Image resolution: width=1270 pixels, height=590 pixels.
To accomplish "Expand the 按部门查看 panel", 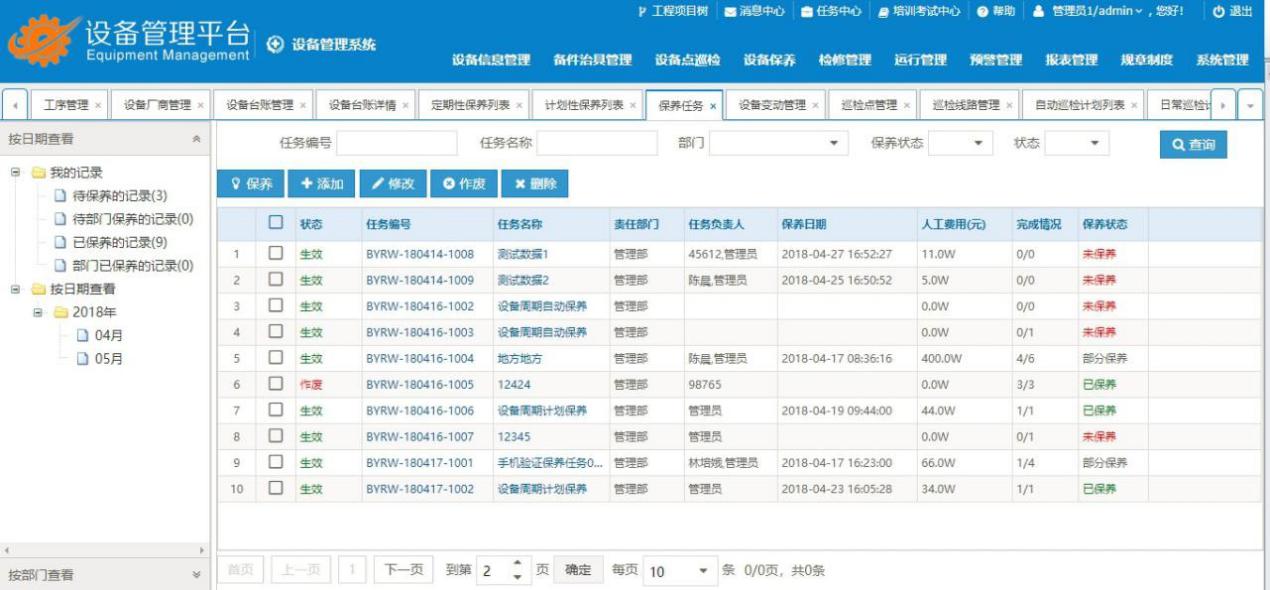I will click(x=195, y=575).
